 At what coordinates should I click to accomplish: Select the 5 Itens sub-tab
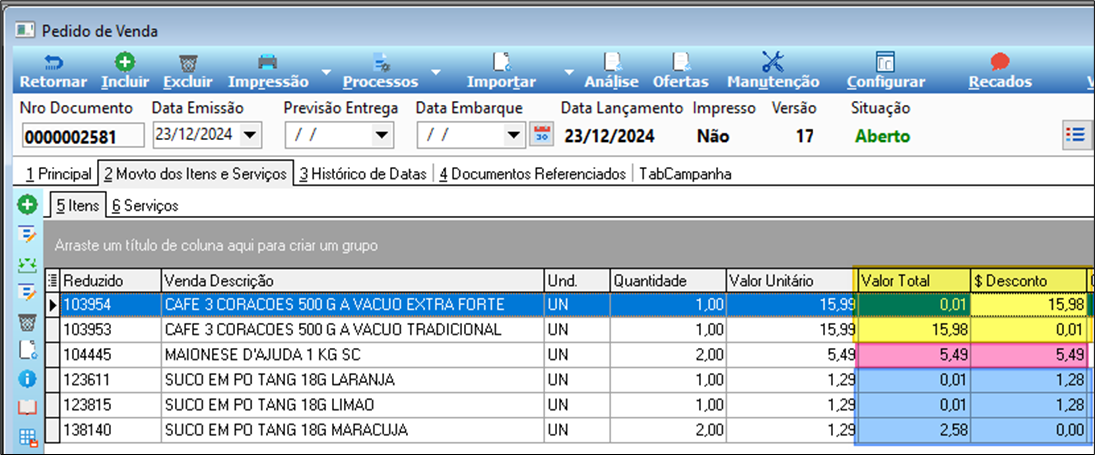[77, 205]
